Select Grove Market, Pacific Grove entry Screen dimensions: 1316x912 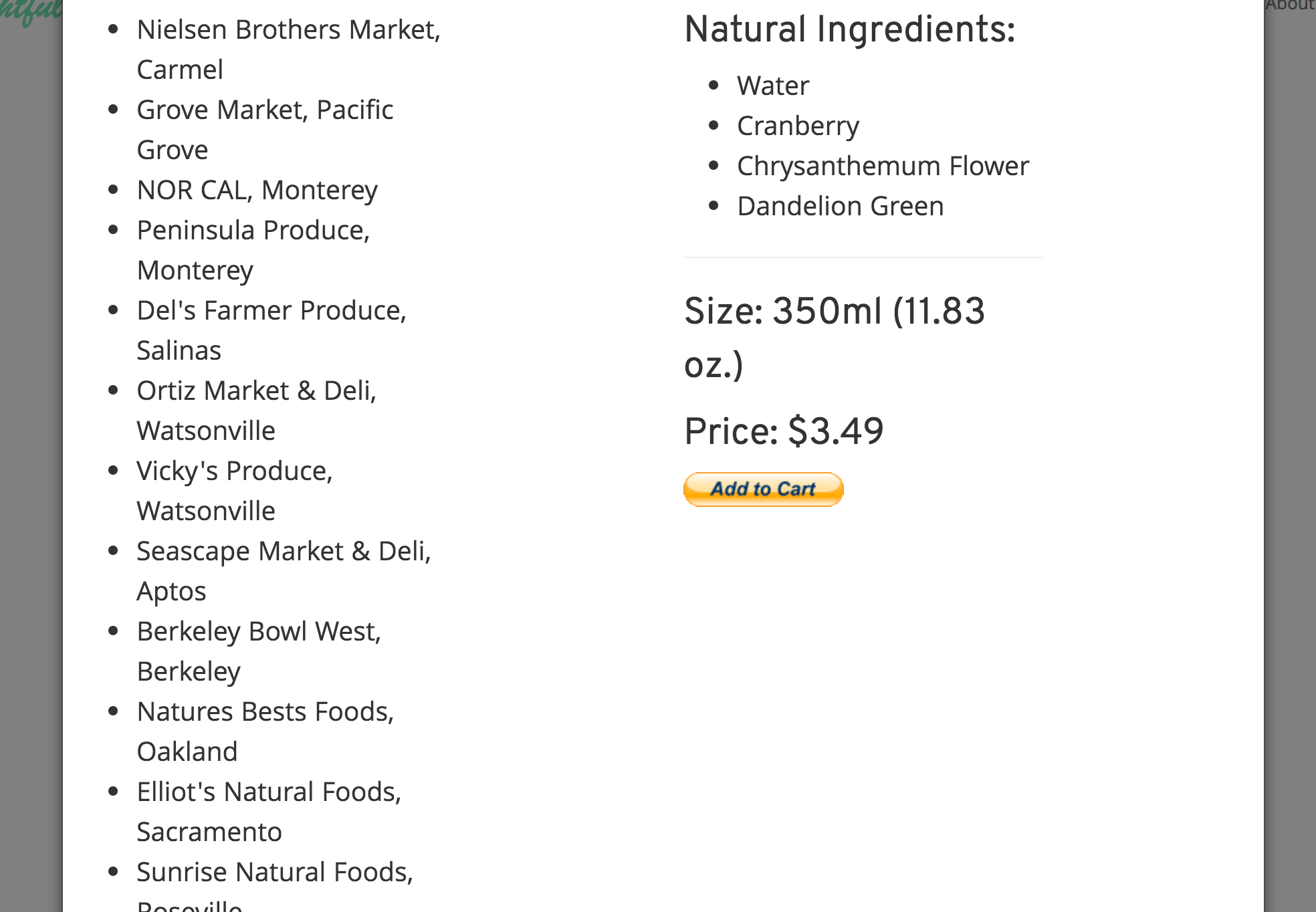tap(265, 130)
